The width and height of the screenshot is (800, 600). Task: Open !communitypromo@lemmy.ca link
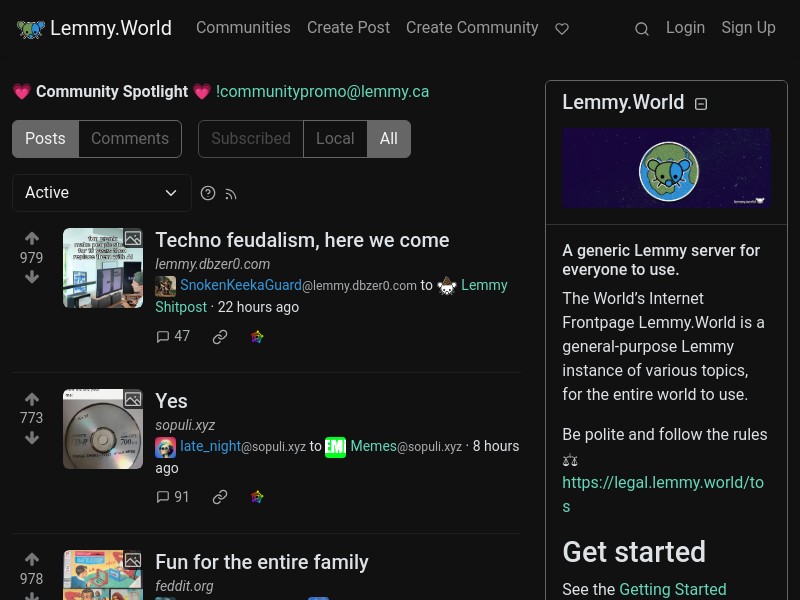(x=322, y=92)
